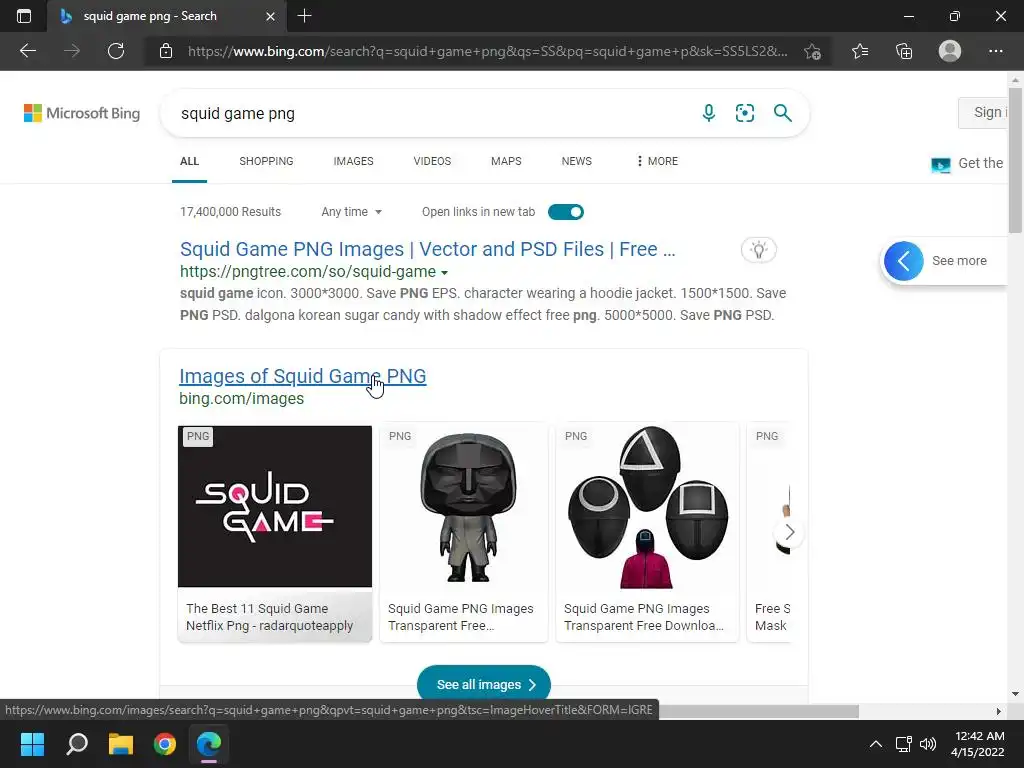Show hidden system tray icons
The image size is (1024, 768).
click(876, 744)
